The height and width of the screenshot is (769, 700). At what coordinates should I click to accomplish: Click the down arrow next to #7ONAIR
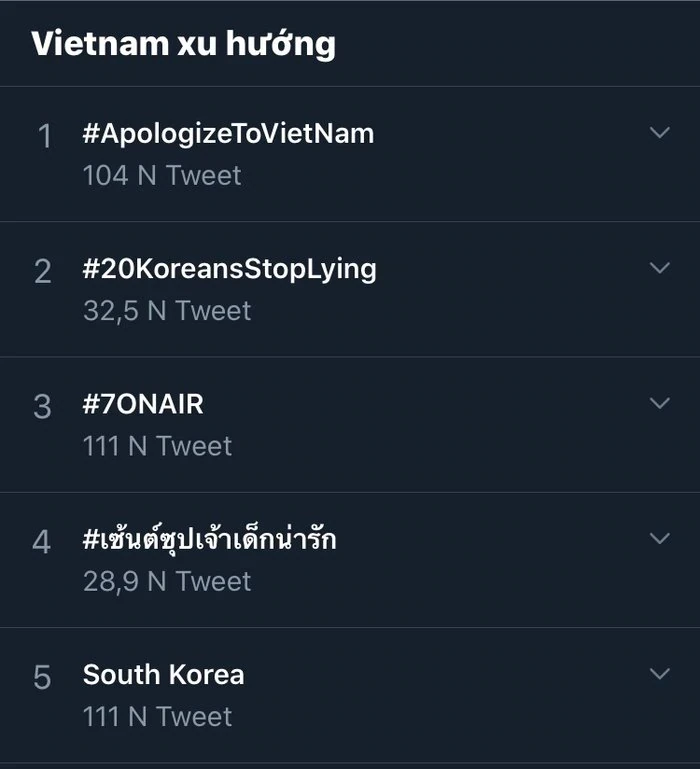(659, 403)
